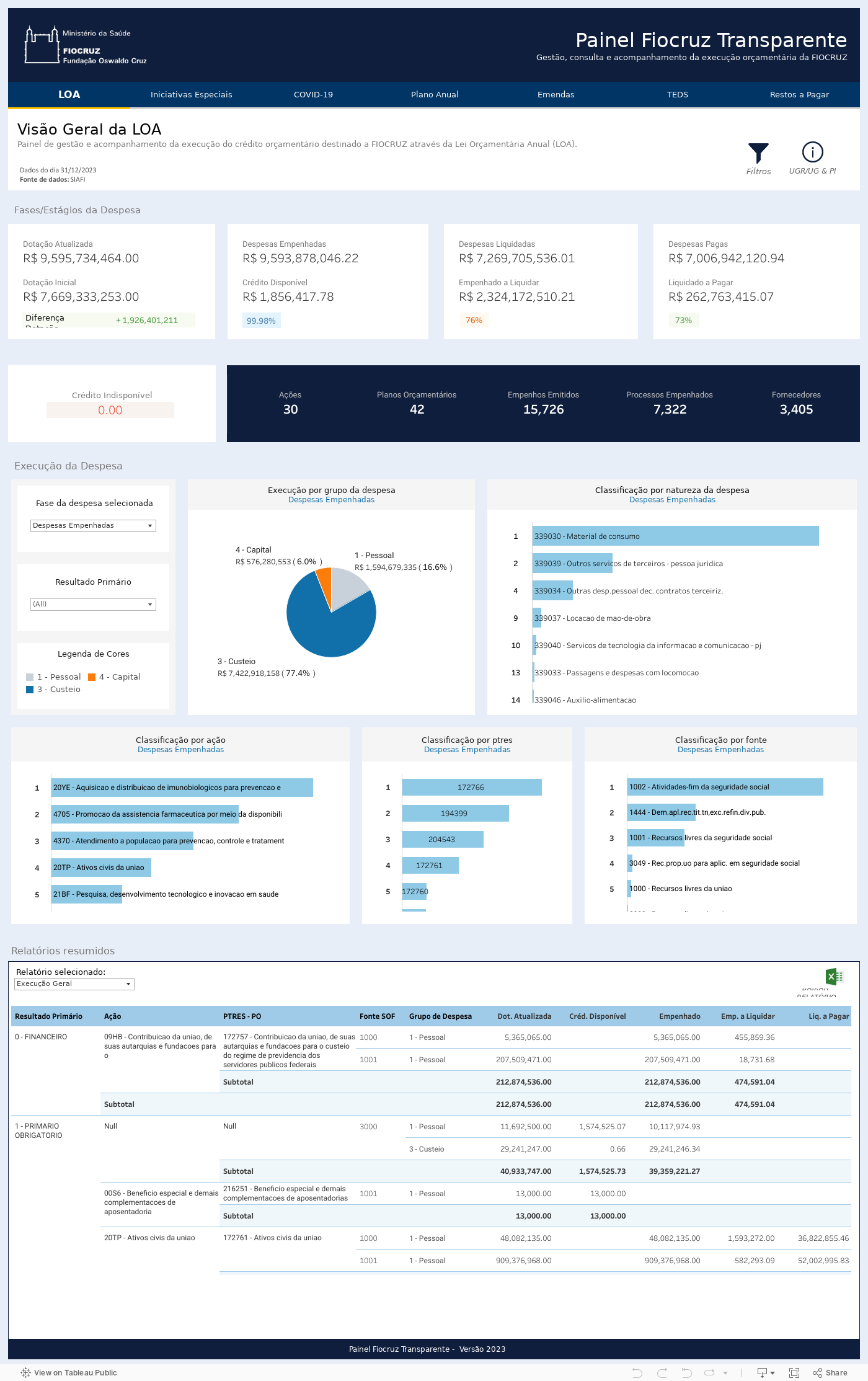The height and width of the screenshot is (1381, 868).
Task: Expand the download options caret
Action: pos(773,1373)
